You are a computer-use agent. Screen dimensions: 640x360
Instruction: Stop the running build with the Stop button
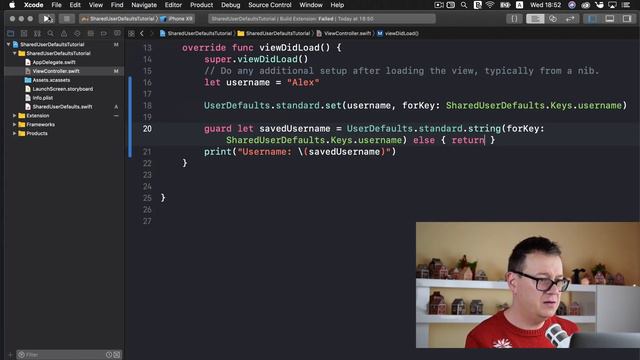[x=66, y=19]
